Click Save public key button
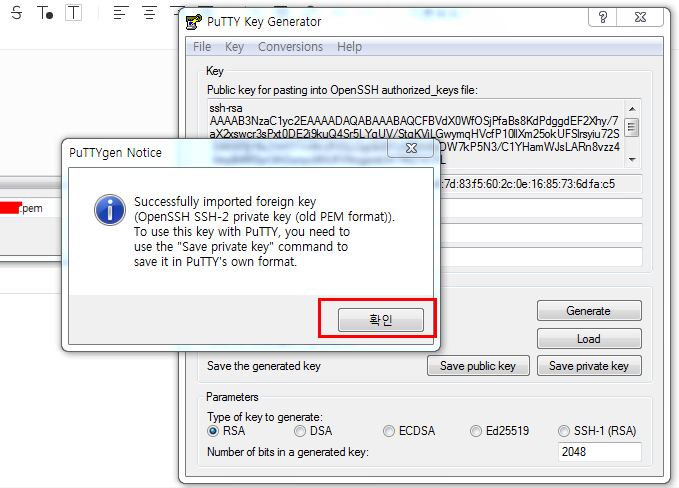 [478, 366]
